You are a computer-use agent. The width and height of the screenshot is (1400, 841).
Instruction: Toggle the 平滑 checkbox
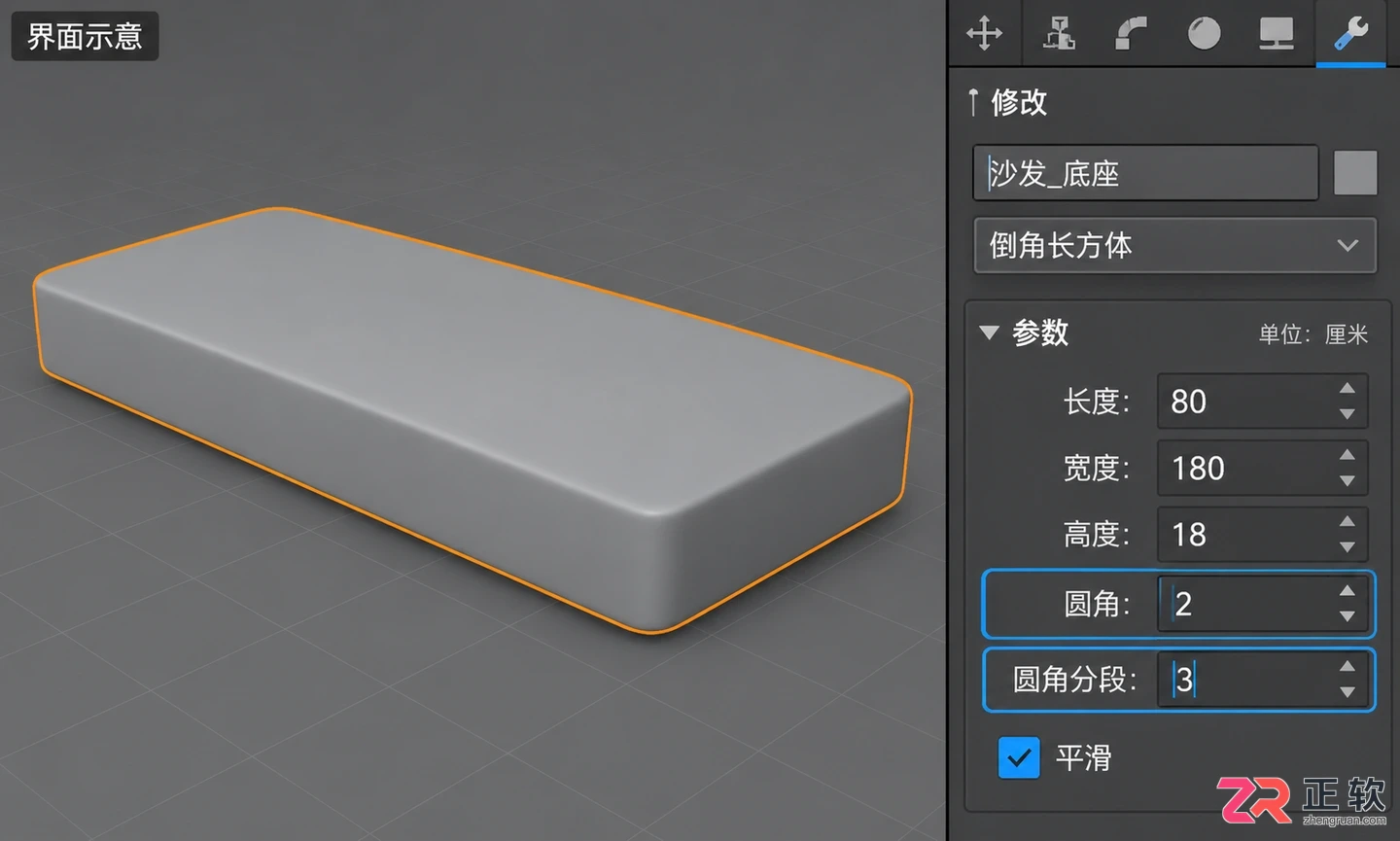(x=1019, y=758)
